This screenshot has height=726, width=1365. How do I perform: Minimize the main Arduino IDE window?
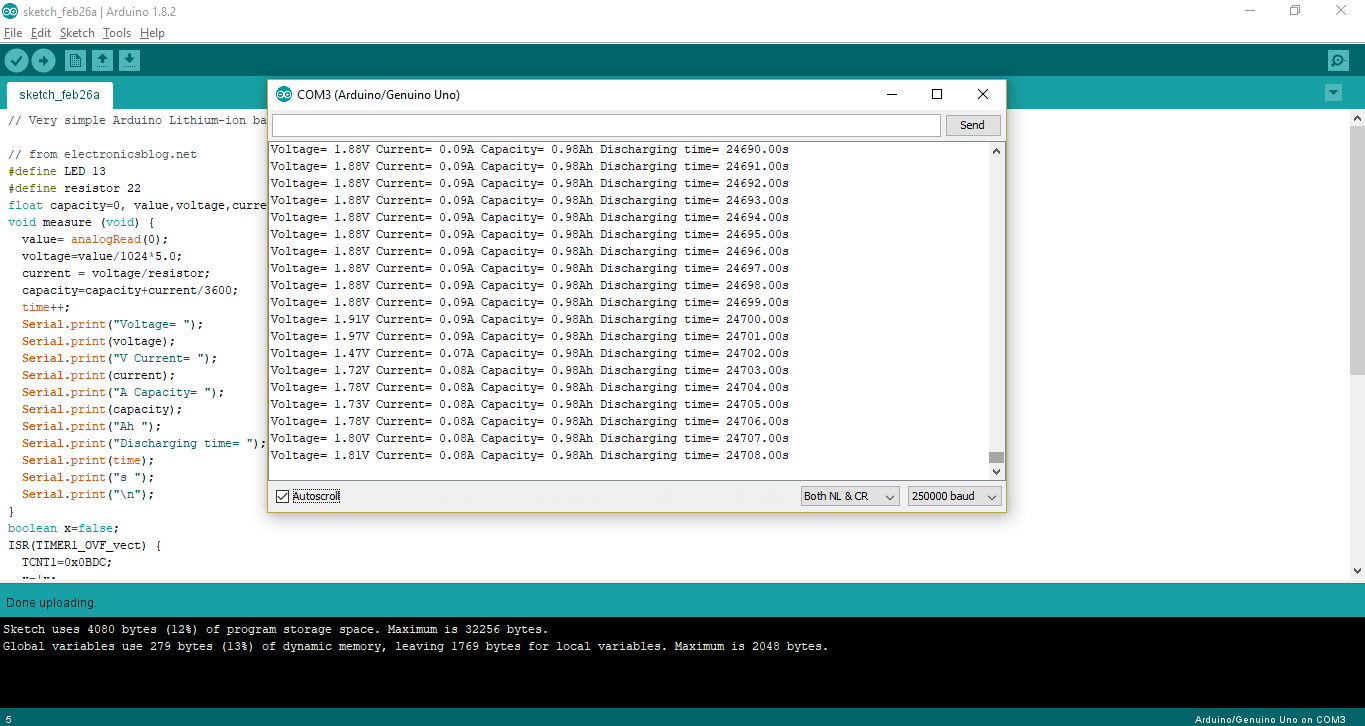pos(1250,10)
